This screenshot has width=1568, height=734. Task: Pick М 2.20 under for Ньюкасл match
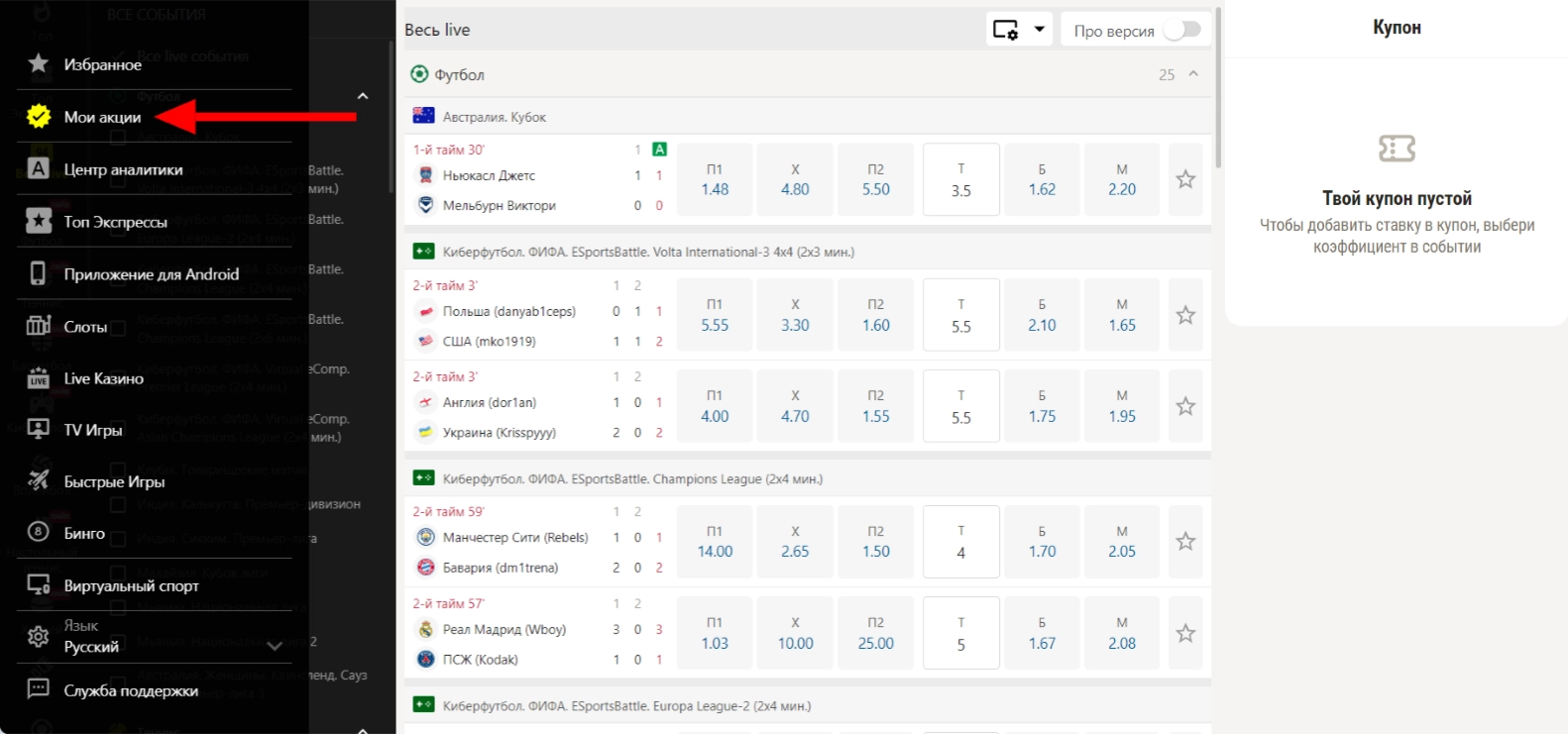pos(1122,179)
